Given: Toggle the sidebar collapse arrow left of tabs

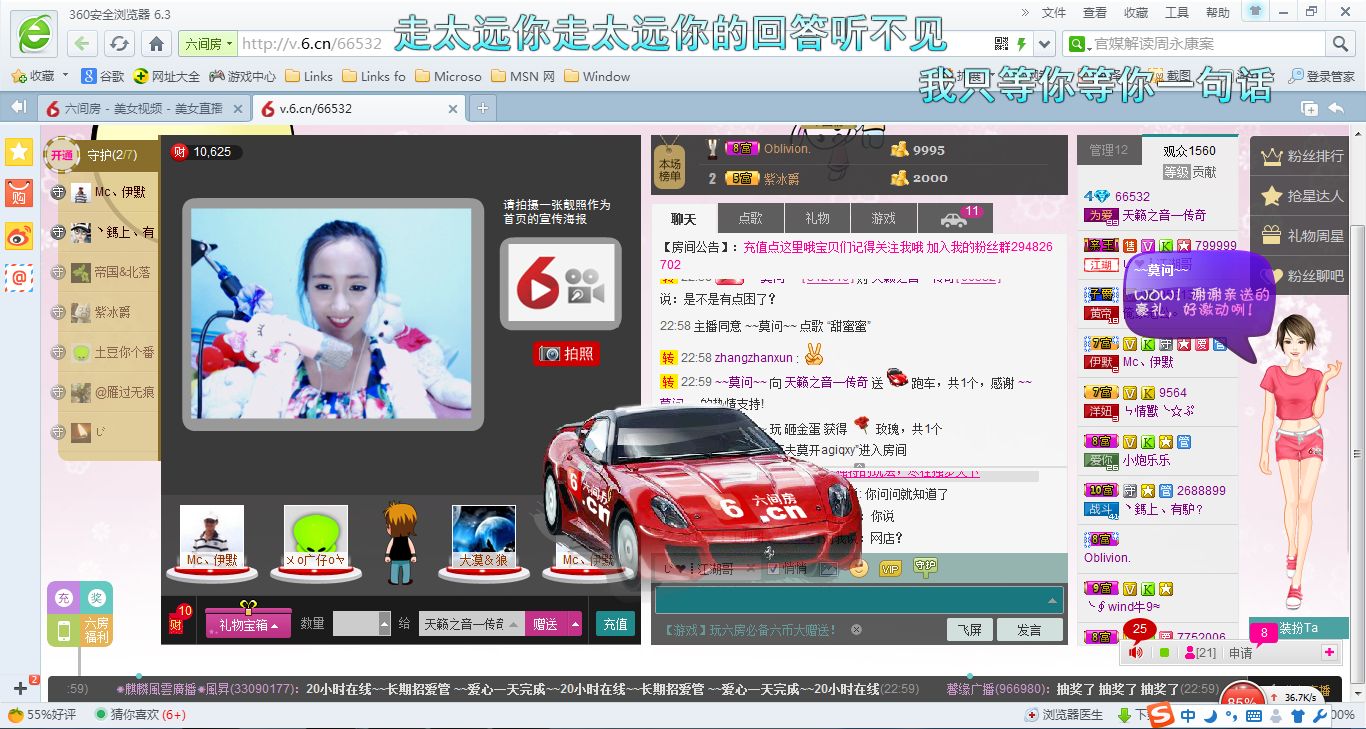Looking at the screenshot, I should coord(18,107).
